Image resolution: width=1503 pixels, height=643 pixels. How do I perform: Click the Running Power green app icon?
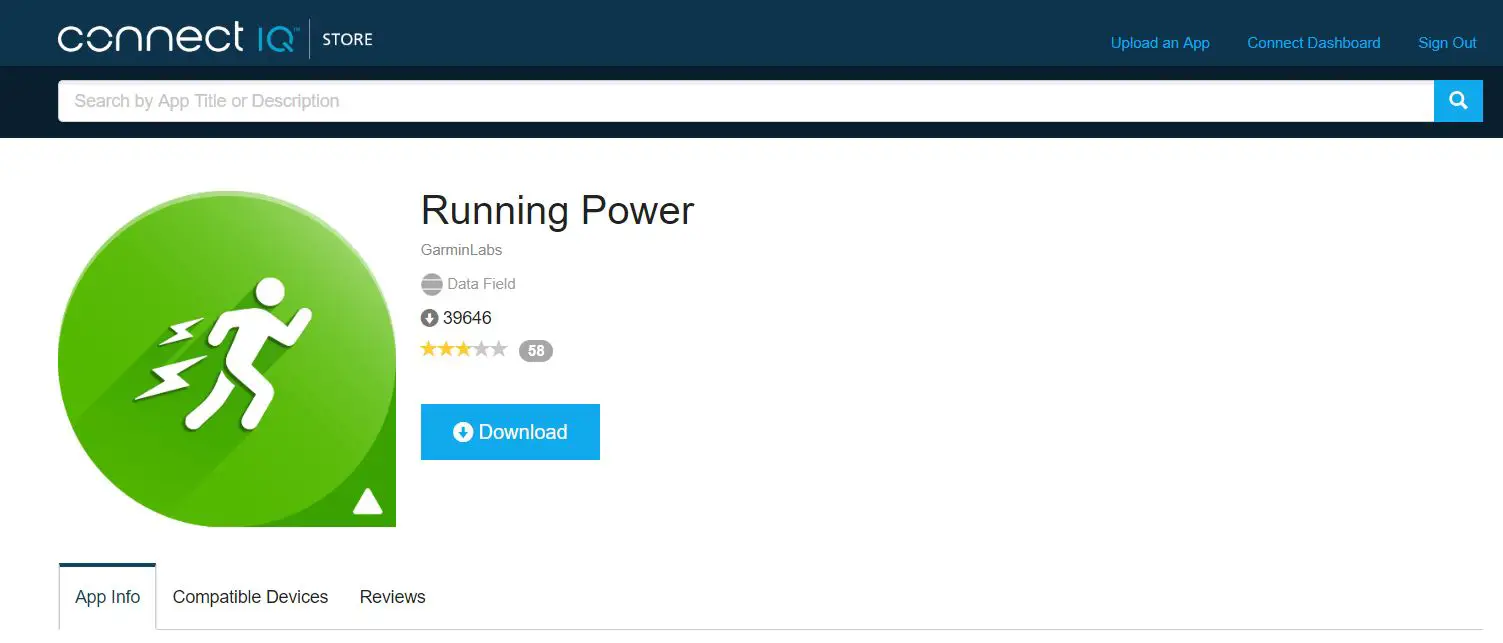[226, 358]
